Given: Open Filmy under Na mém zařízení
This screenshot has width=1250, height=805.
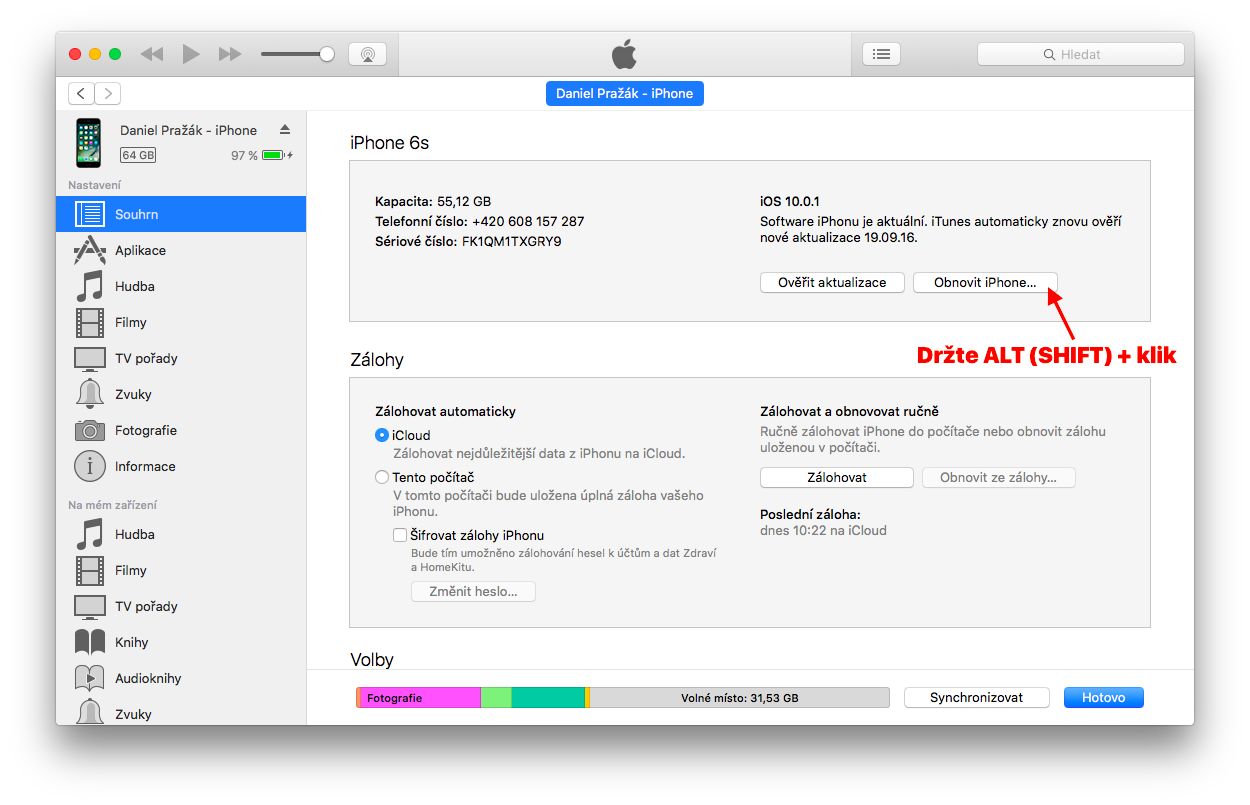Looking at the screenshot, I should tap(181, 570).
